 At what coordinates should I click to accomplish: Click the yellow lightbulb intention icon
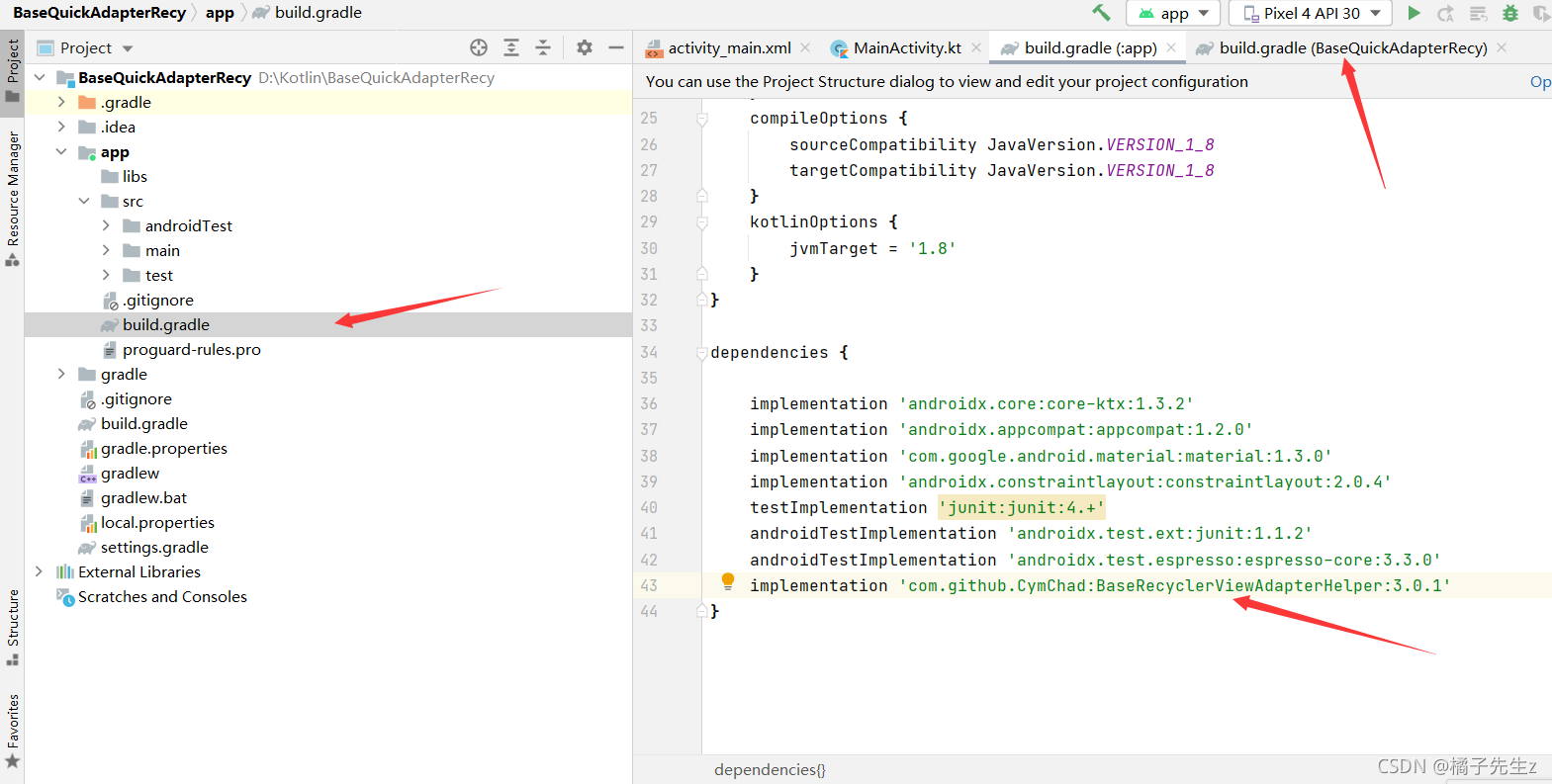tap(728, 581)
